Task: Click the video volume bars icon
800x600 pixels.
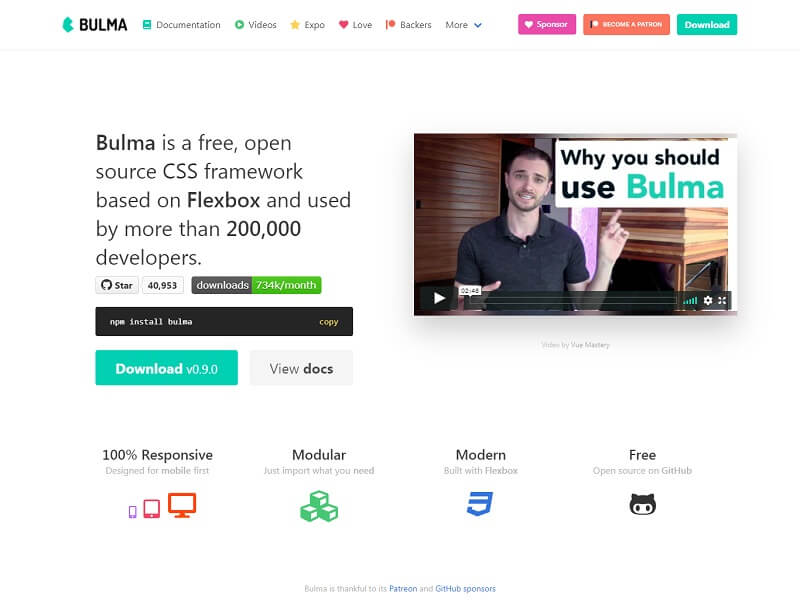Action: [690, 301]
